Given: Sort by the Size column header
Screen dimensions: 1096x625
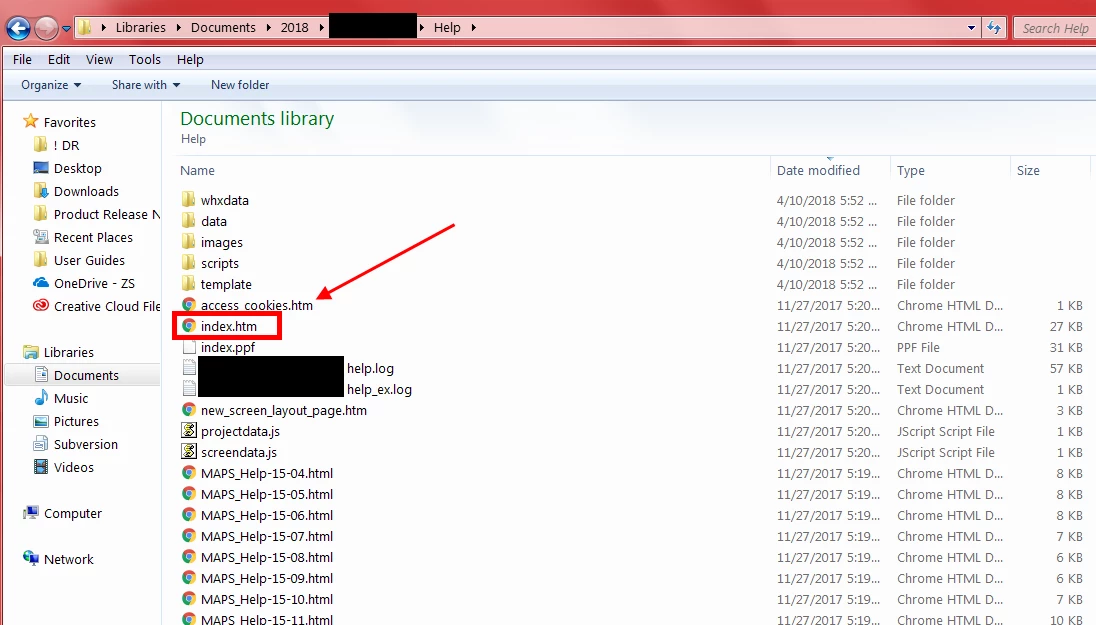Looking at the screenshot, I should pos(1028,170).
